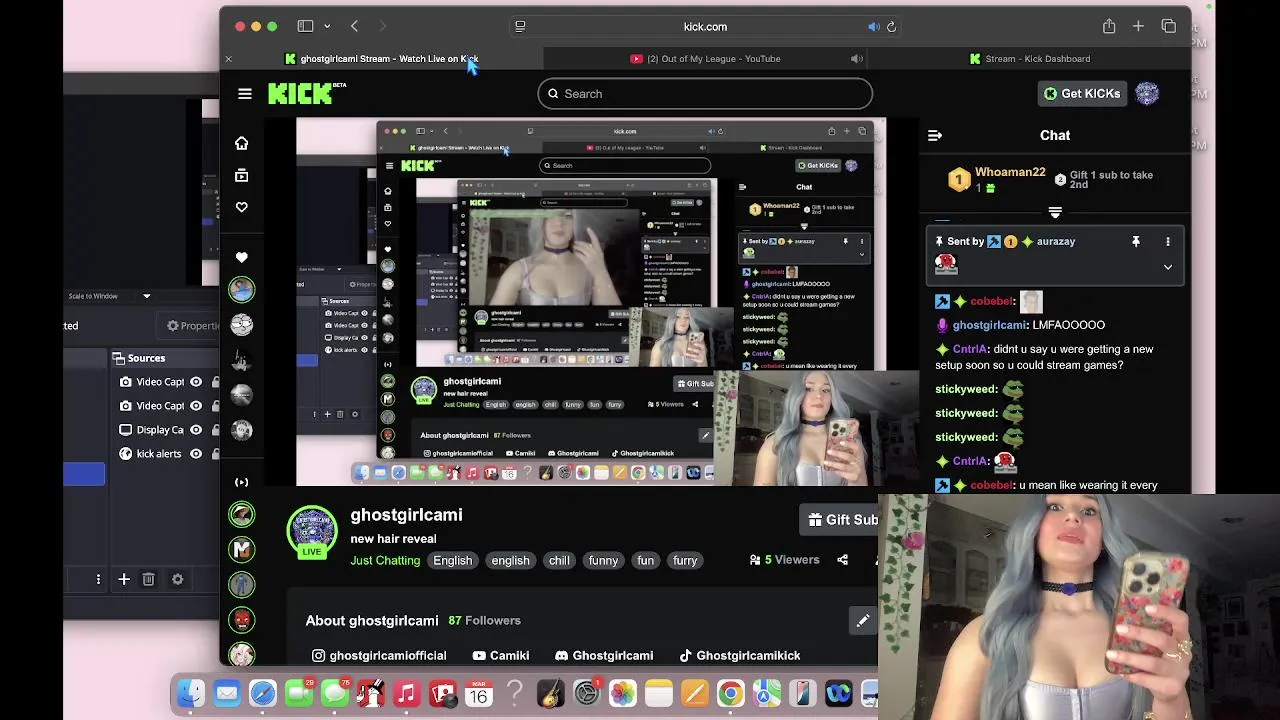Collapse the chat panel arrow icon

[935, 135]
